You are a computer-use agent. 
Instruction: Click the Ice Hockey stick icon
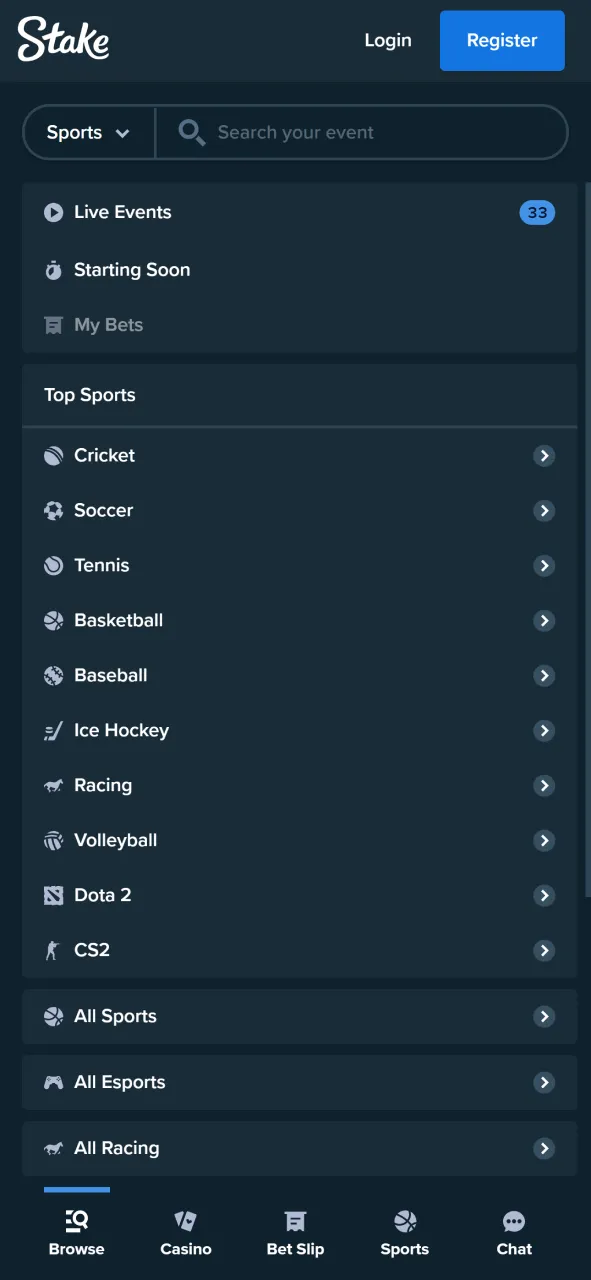click(x=54, y=730)
